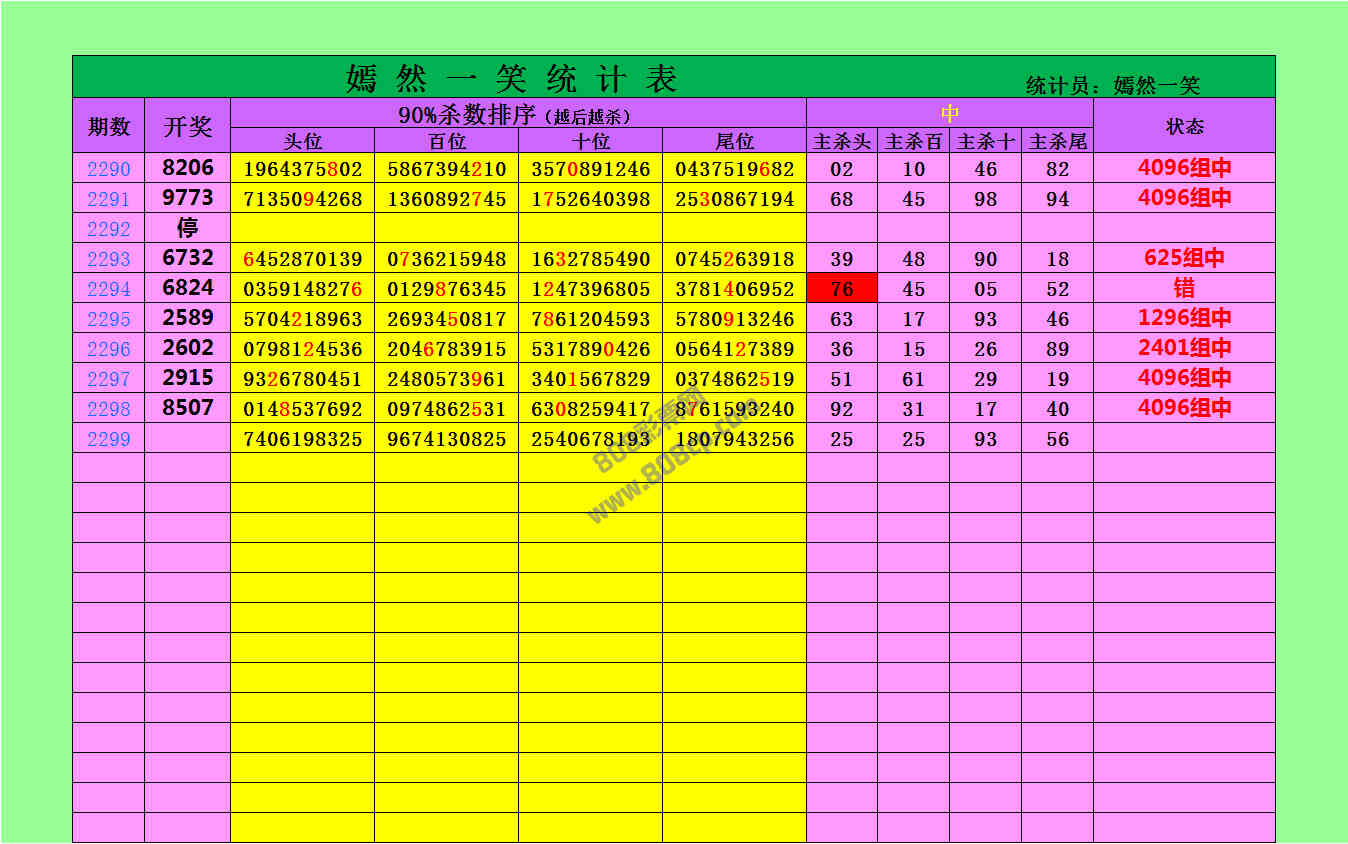The height and width of the screenshot is (844, 1348).
Task: Click the period number 2290 link
Action: point(108,169)
